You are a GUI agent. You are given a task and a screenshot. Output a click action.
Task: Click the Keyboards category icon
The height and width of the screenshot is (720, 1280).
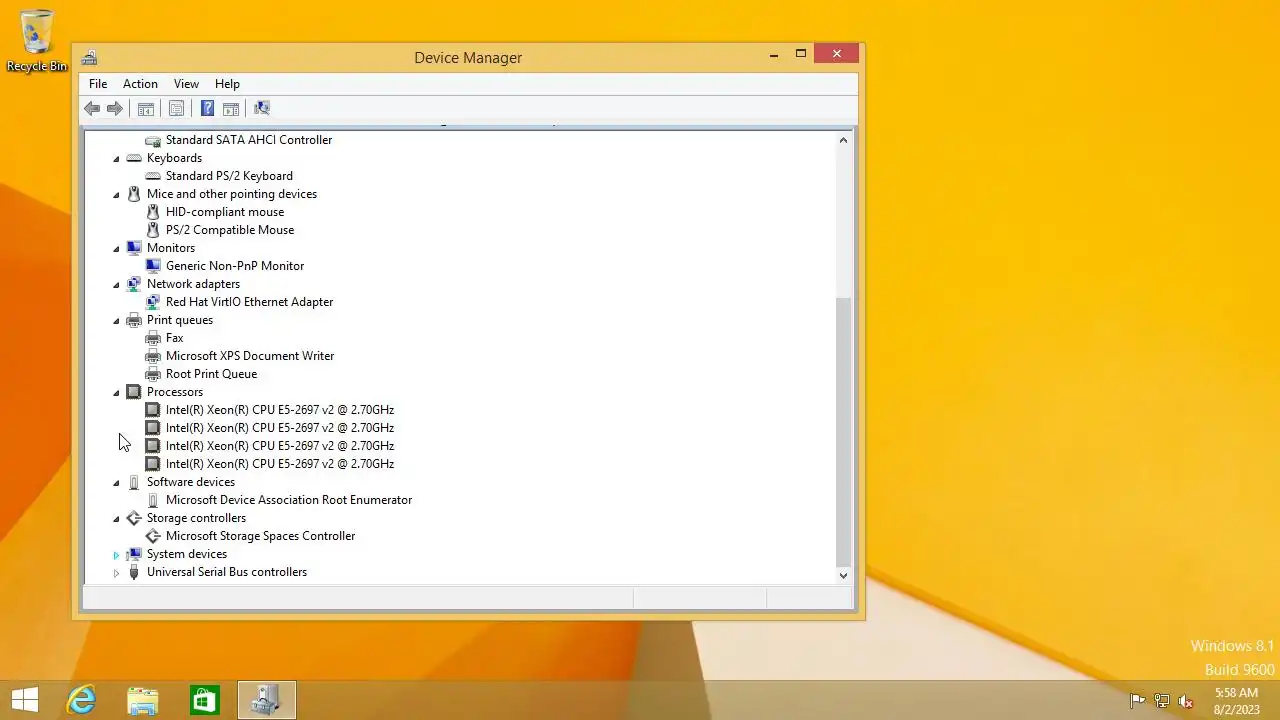click(x=134, y=158)
